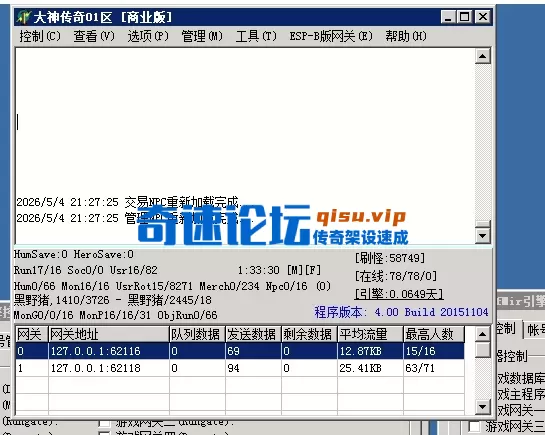Open the 查看(V) menu
This screenshot has width=545, height=435.
[94, 36]
